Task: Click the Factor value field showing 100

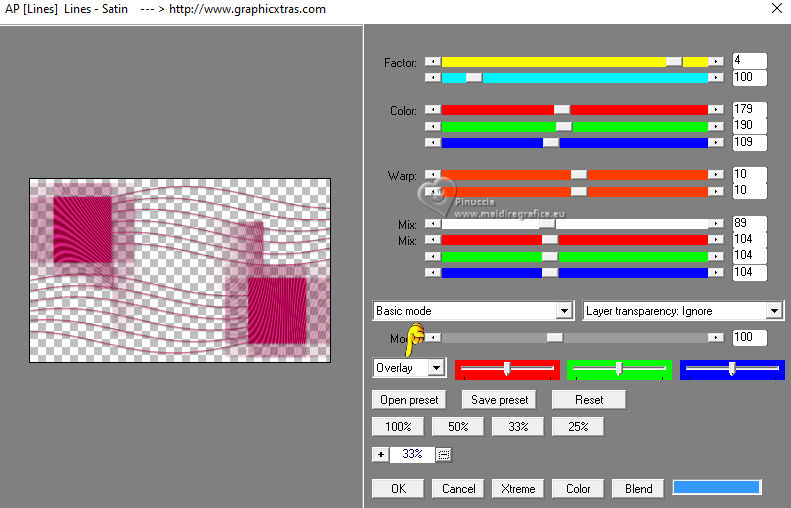Action: pos(750,77)
